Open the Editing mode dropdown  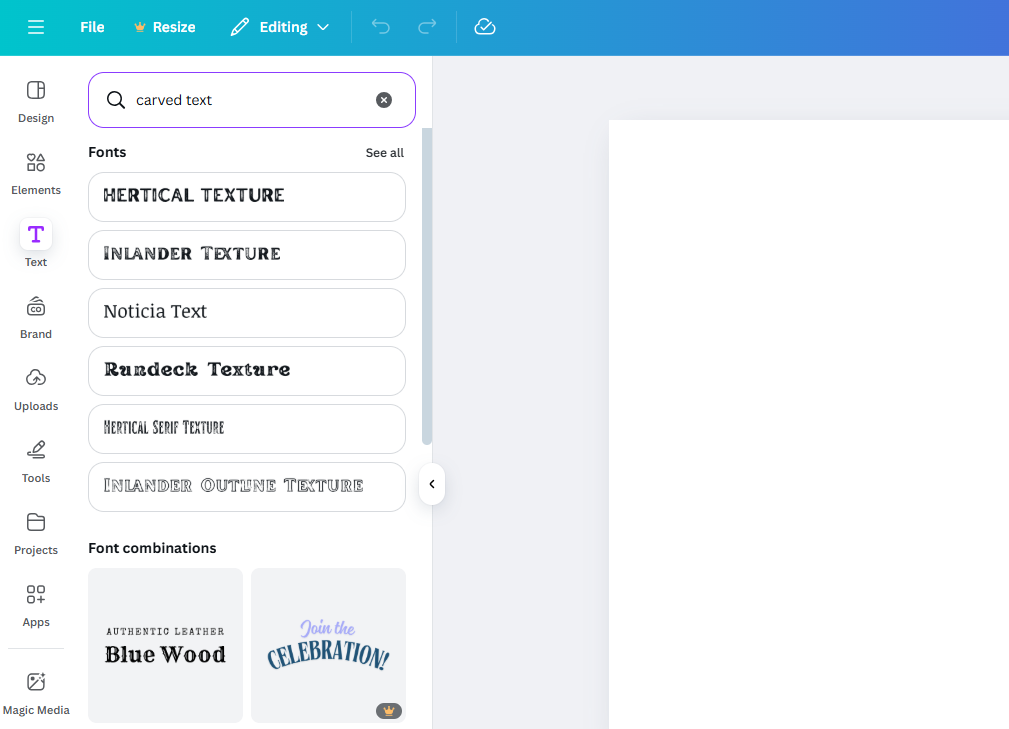pyautogui.click(x=280, y=27)
